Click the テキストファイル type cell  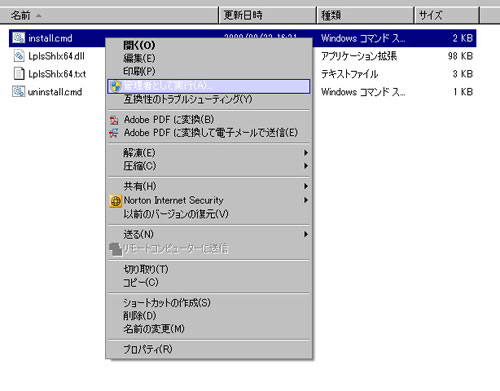point(349,74)
